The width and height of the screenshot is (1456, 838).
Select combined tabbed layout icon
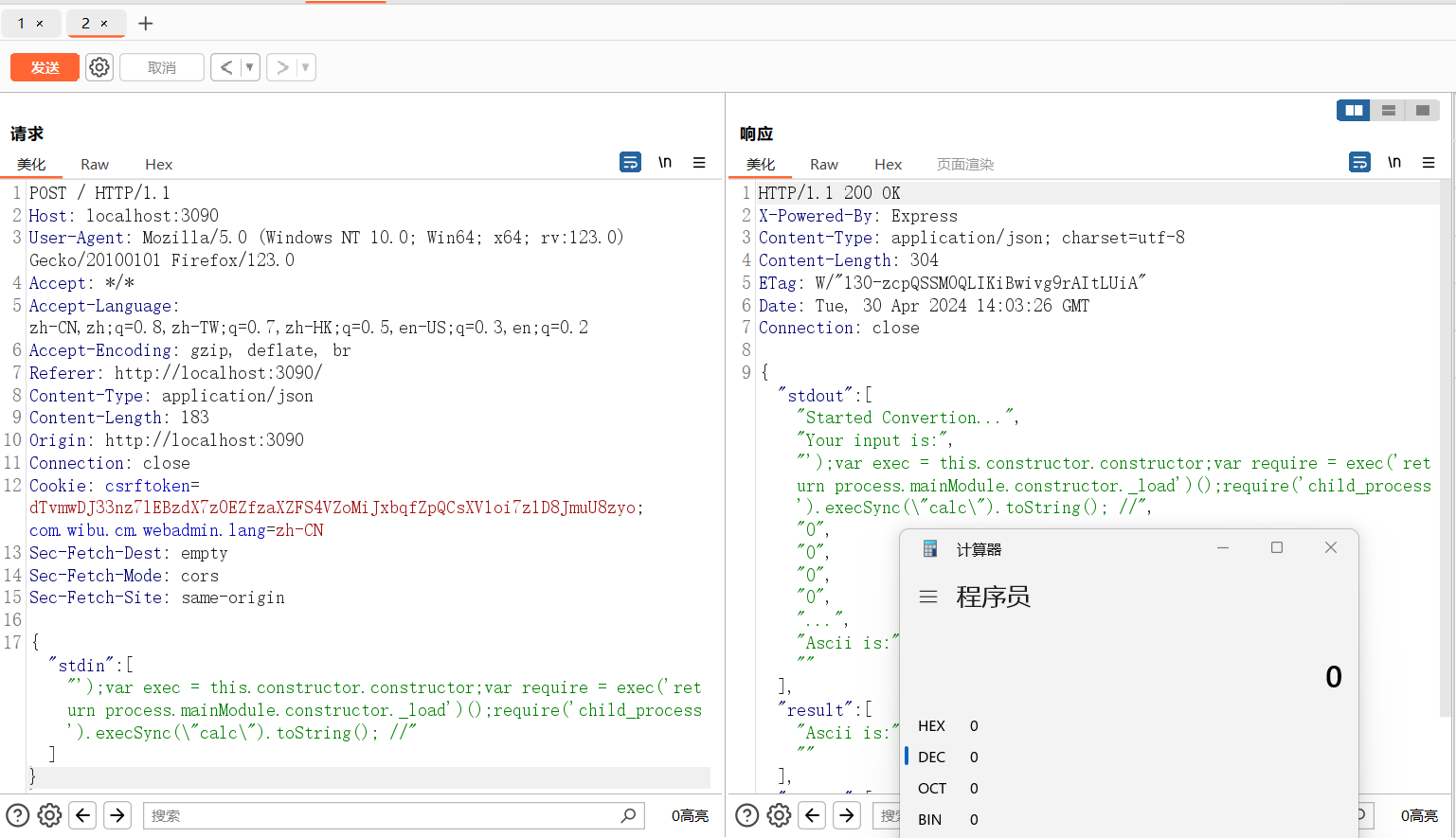tap(1422, 111)
